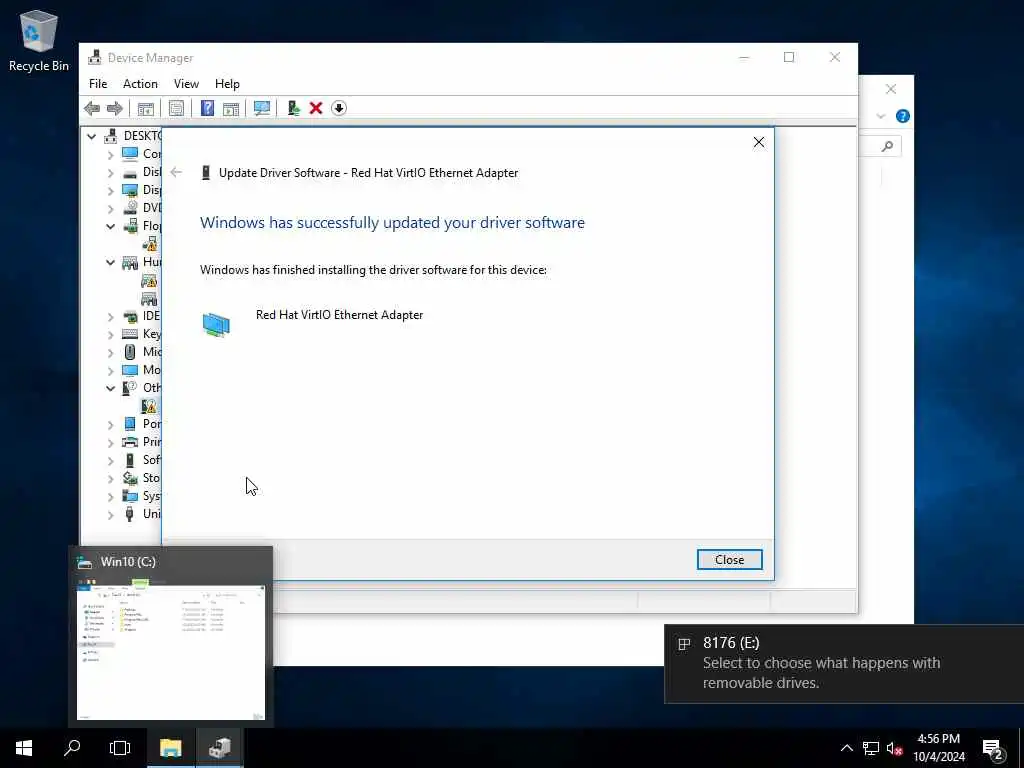Image resolution: width=1024 pixels, height=768 pixels.
Task: Select warning device under Other devices
Action: point(150,406)
